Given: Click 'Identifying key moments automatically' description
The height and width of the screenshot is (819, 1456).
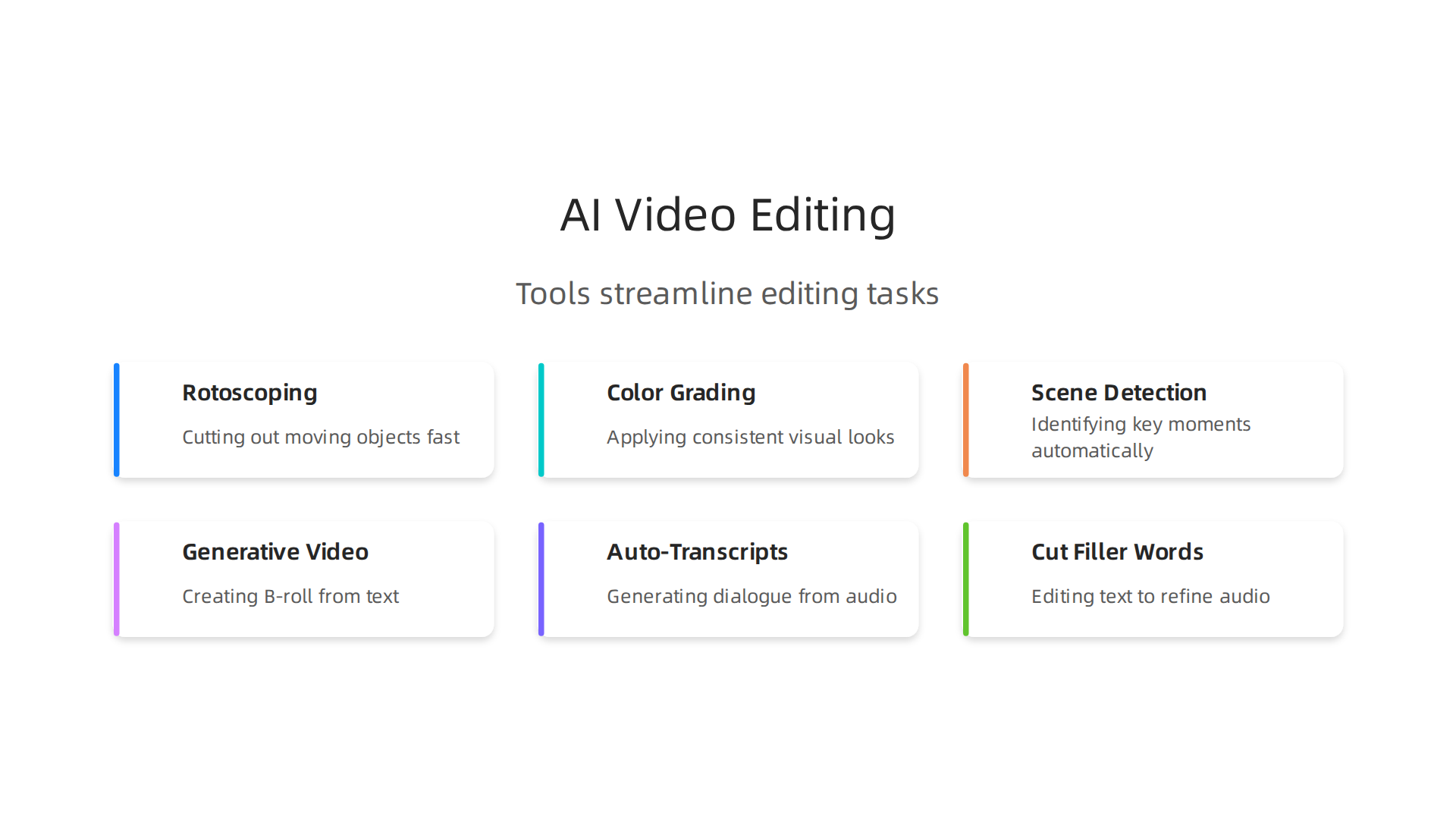Looking at the screenshot, I should point(1141,438).
